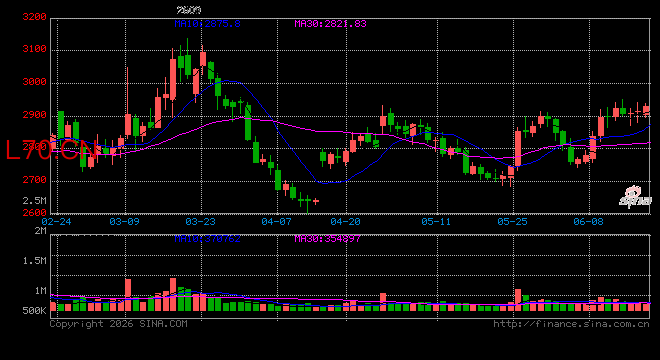Viewport: 660px width, 360px height.
Task: Click the 03-09 date label
Action: (124, 221)
